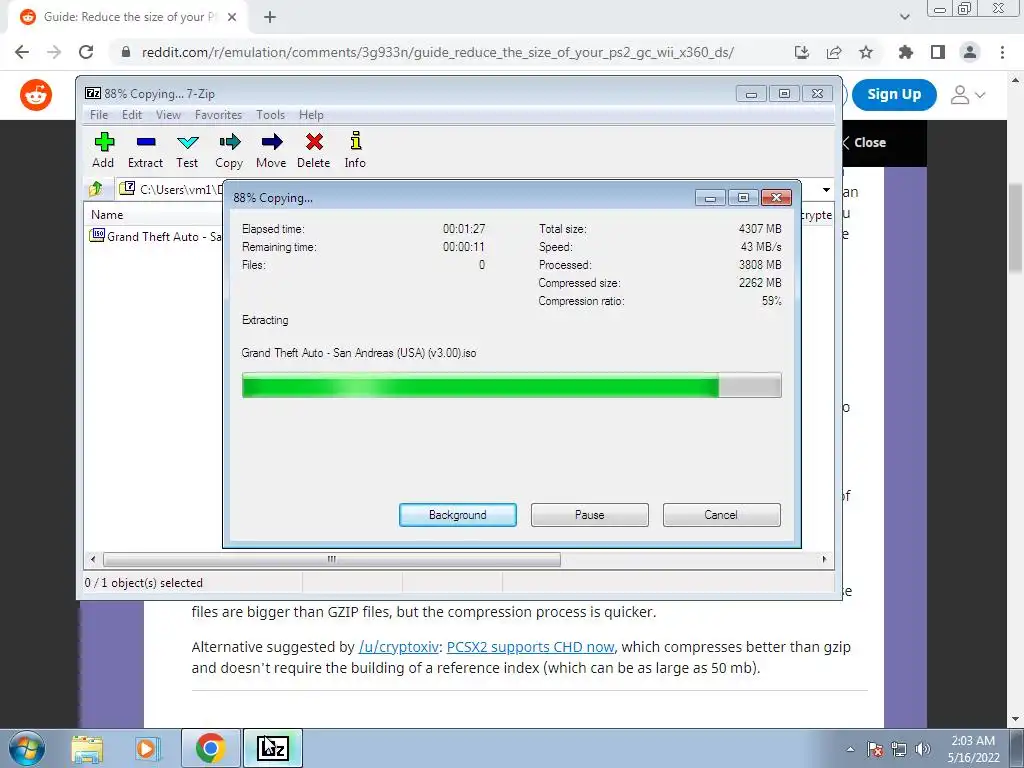The image size is (1024, 768).
Task: Open the Chrome three-dot menu
Action: pos(1002,52)
